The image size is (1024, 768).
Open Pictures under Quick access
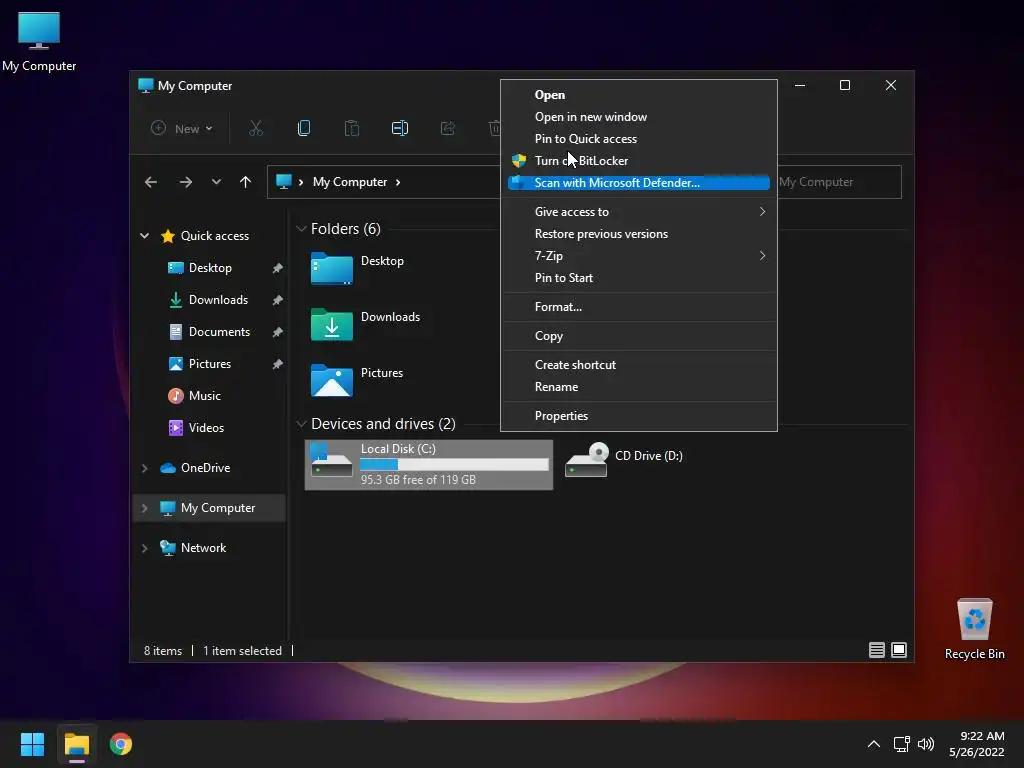tap(210, 364)
